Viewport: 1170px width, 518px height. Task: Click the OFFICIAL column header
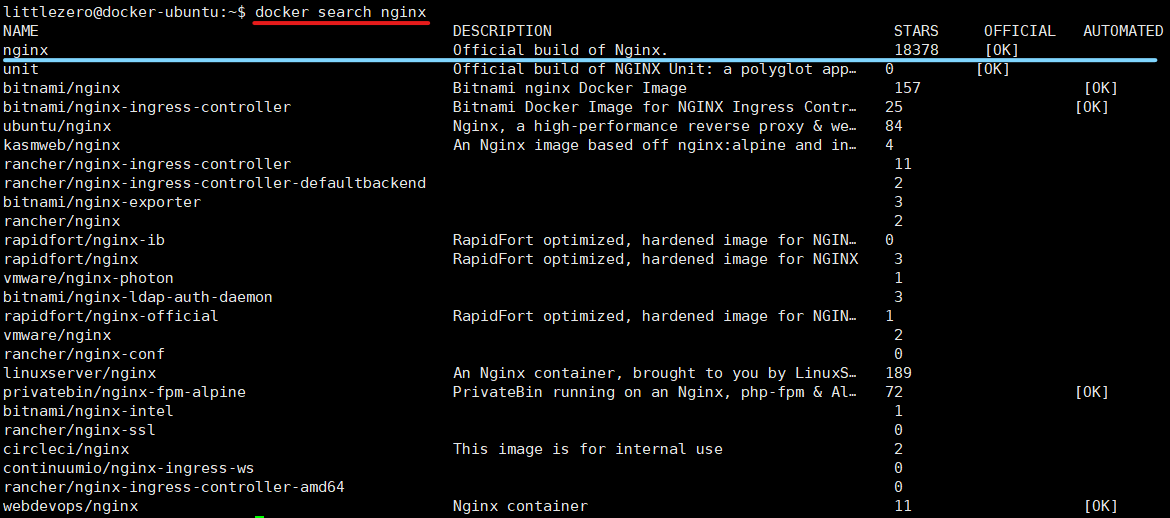click(1019, 31)
